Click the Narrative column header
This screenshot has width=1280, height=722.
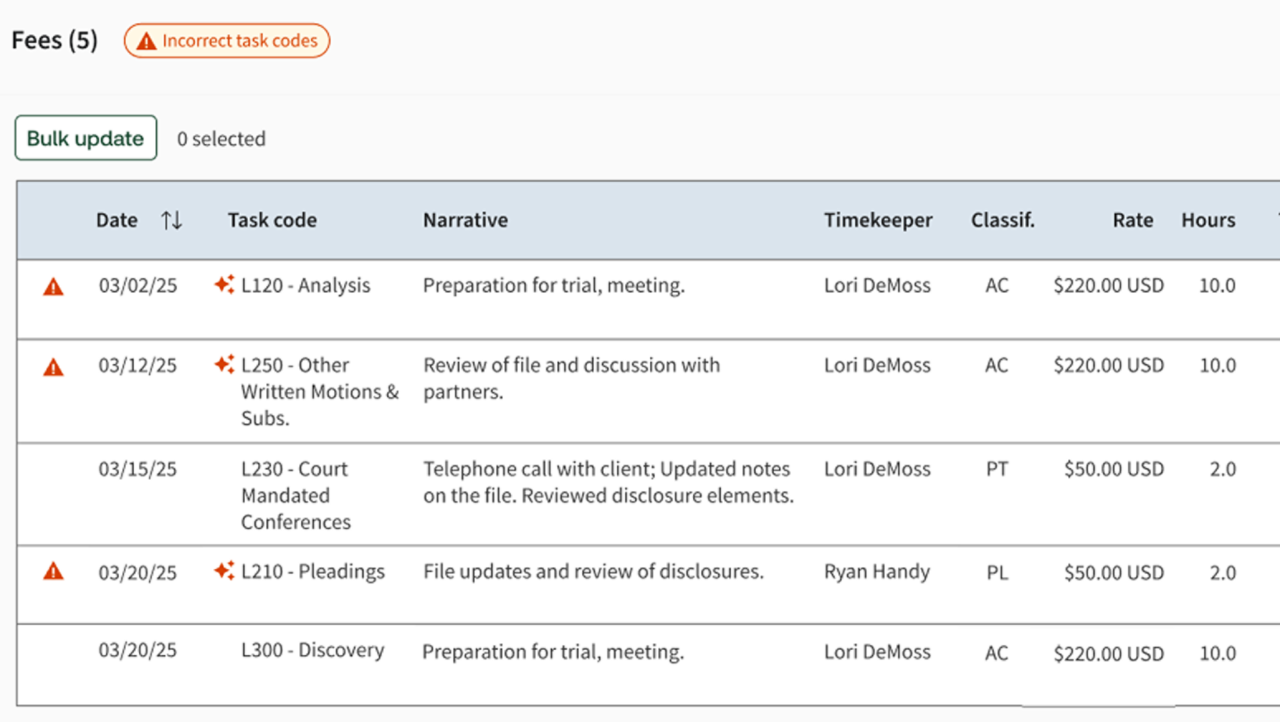pos(465,221)
